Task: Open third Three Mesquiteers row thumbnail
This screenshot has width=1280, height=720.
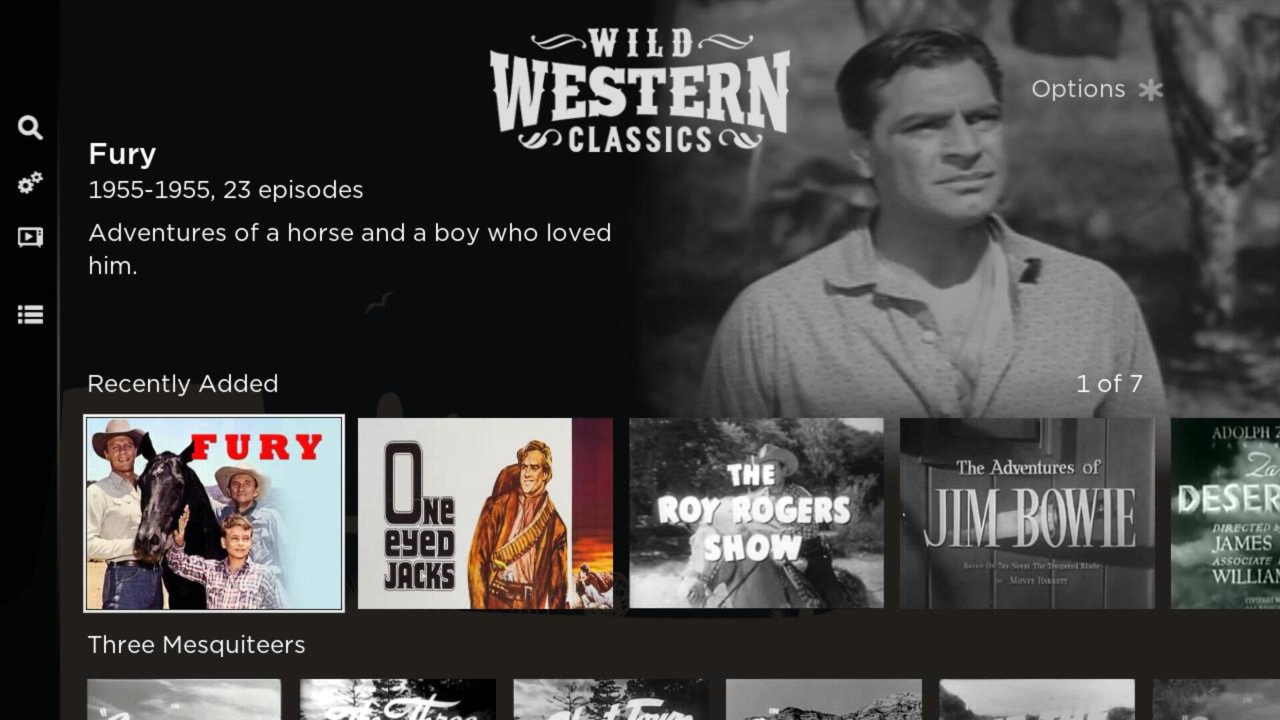Action: click(611, 700)
